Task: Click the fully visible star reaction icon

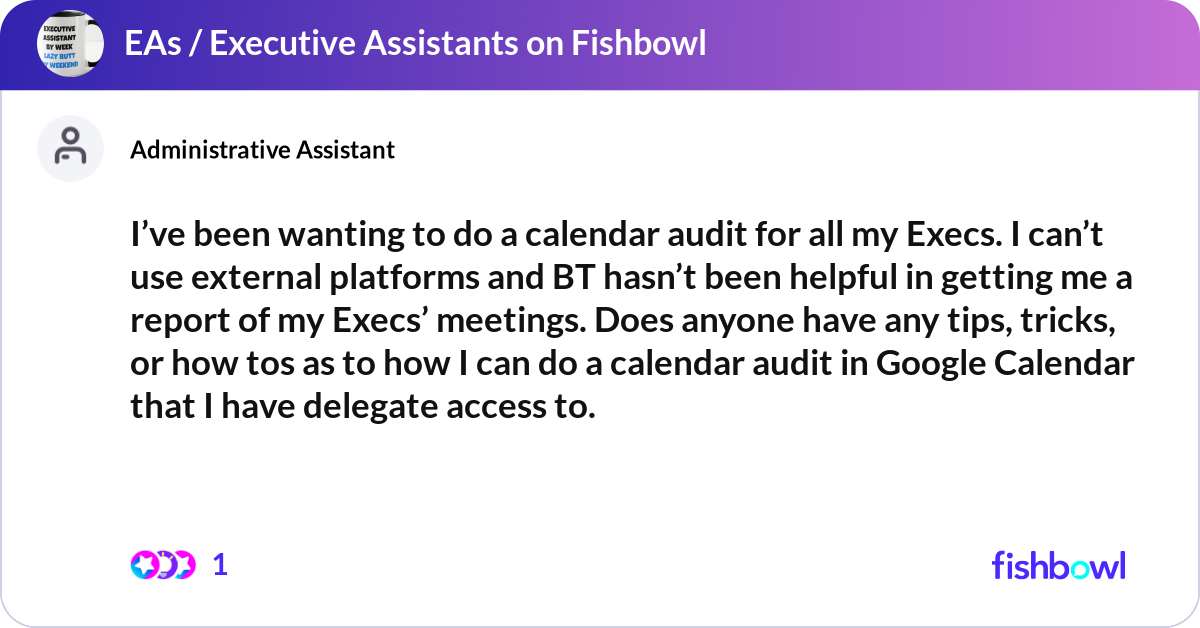Action: pos(145,565)
